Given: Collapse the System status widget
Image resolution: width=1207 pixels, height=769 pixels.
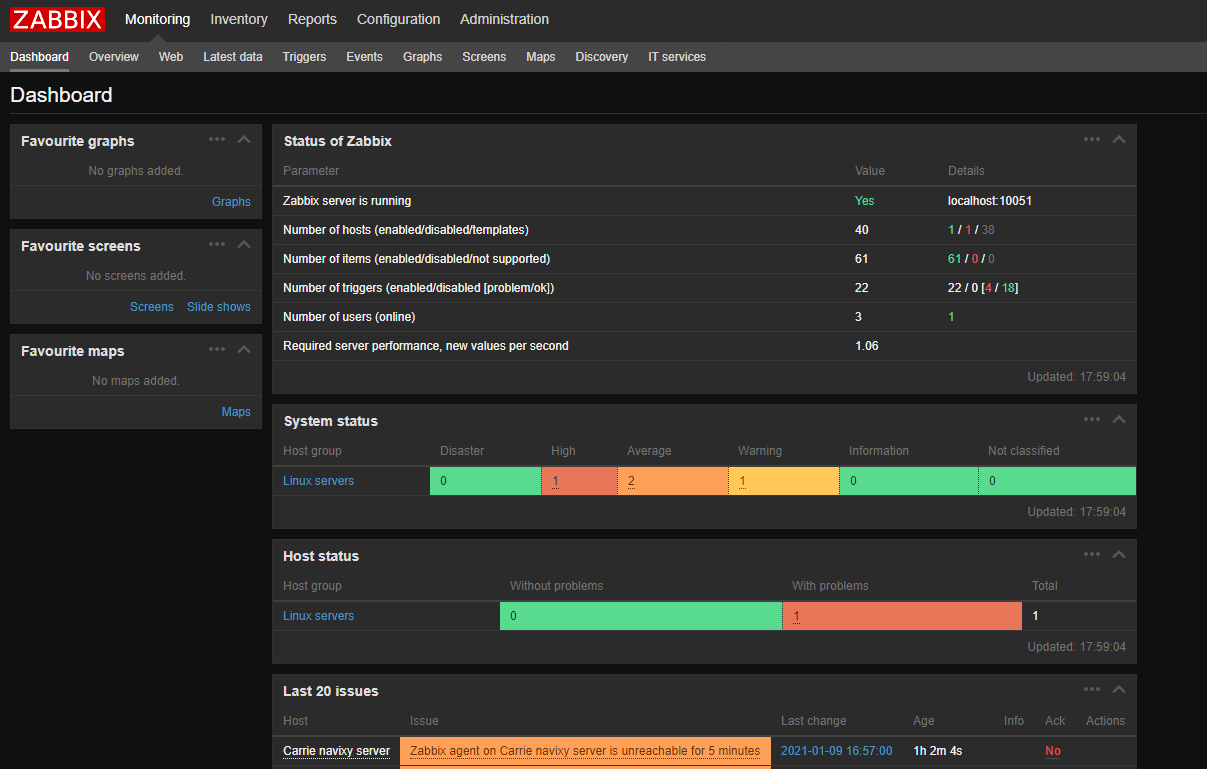Looking at the screenshot, I should point(1119,419).
